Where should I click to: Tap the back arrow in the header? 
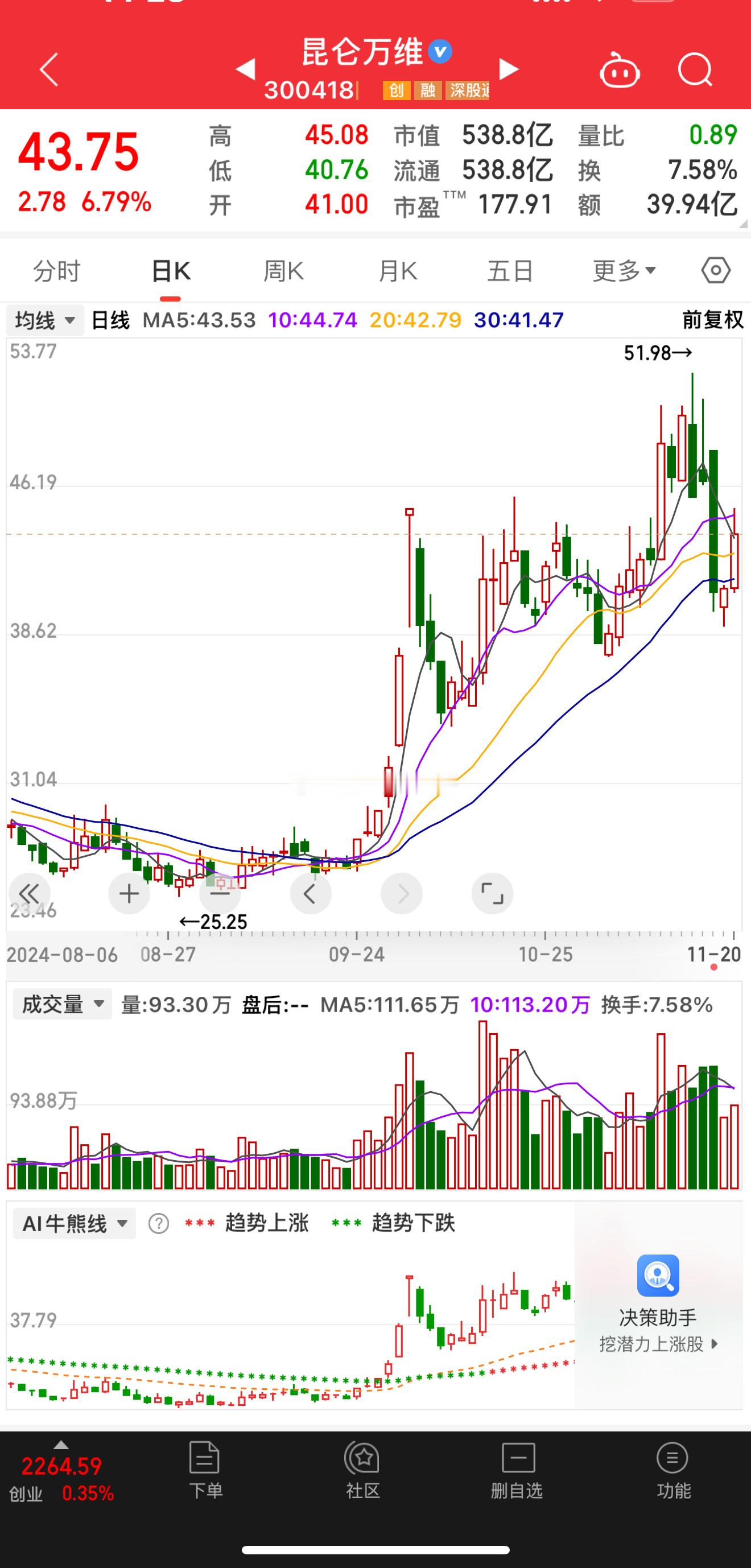click(x=49, y=69)
